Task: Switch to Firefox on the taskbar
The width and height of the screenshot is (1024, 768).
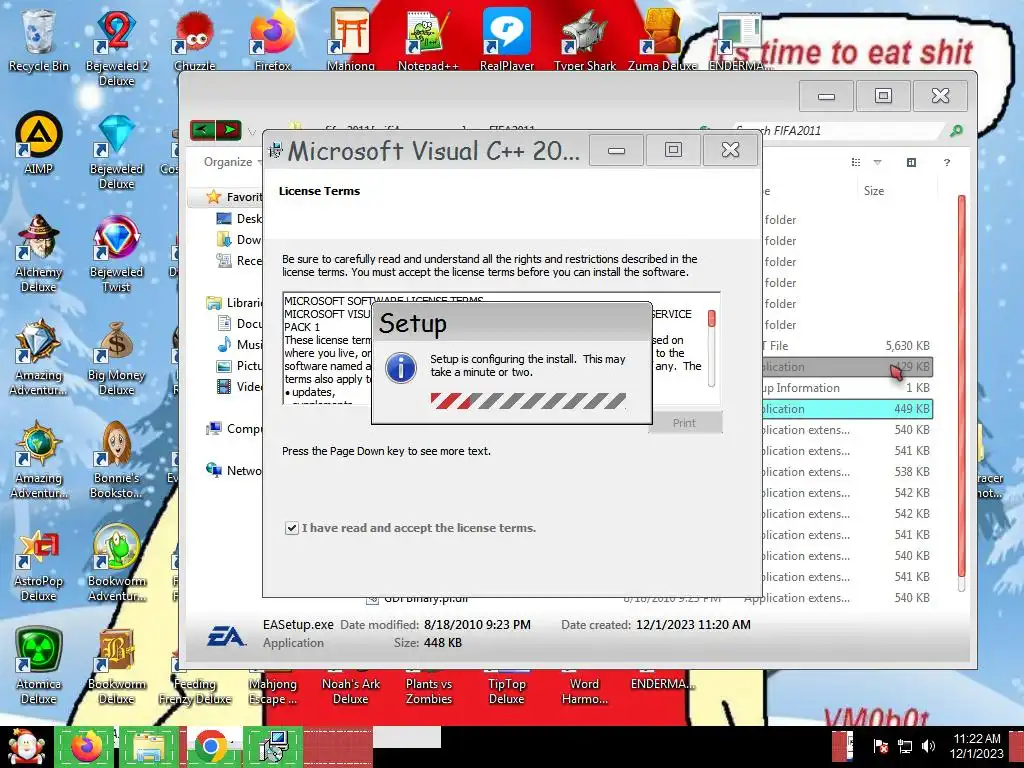Action: click(x=87, y=747)
